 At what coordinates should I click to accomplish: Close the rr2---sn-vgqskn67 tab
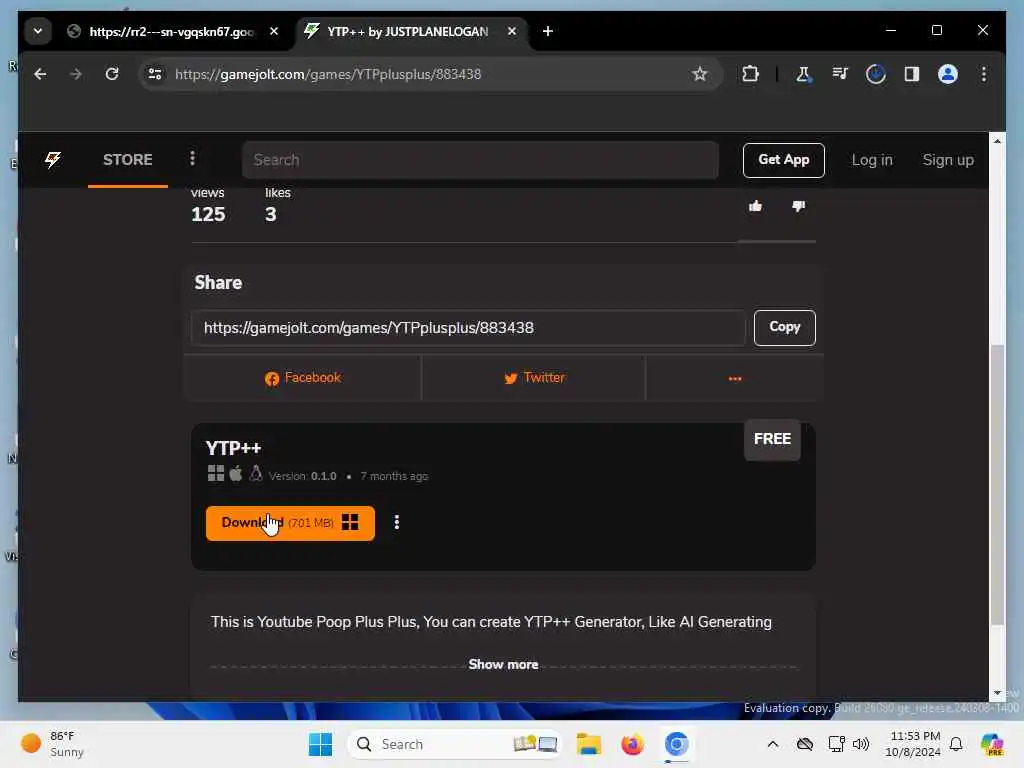(274, 31)
